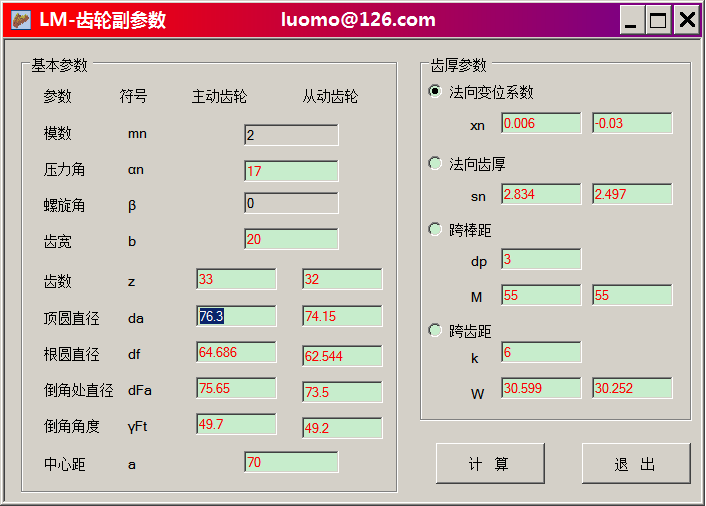Click the 顶圆直径 field showing 76.3
Viewport: 706px width, 506px height.
point(236,316)
